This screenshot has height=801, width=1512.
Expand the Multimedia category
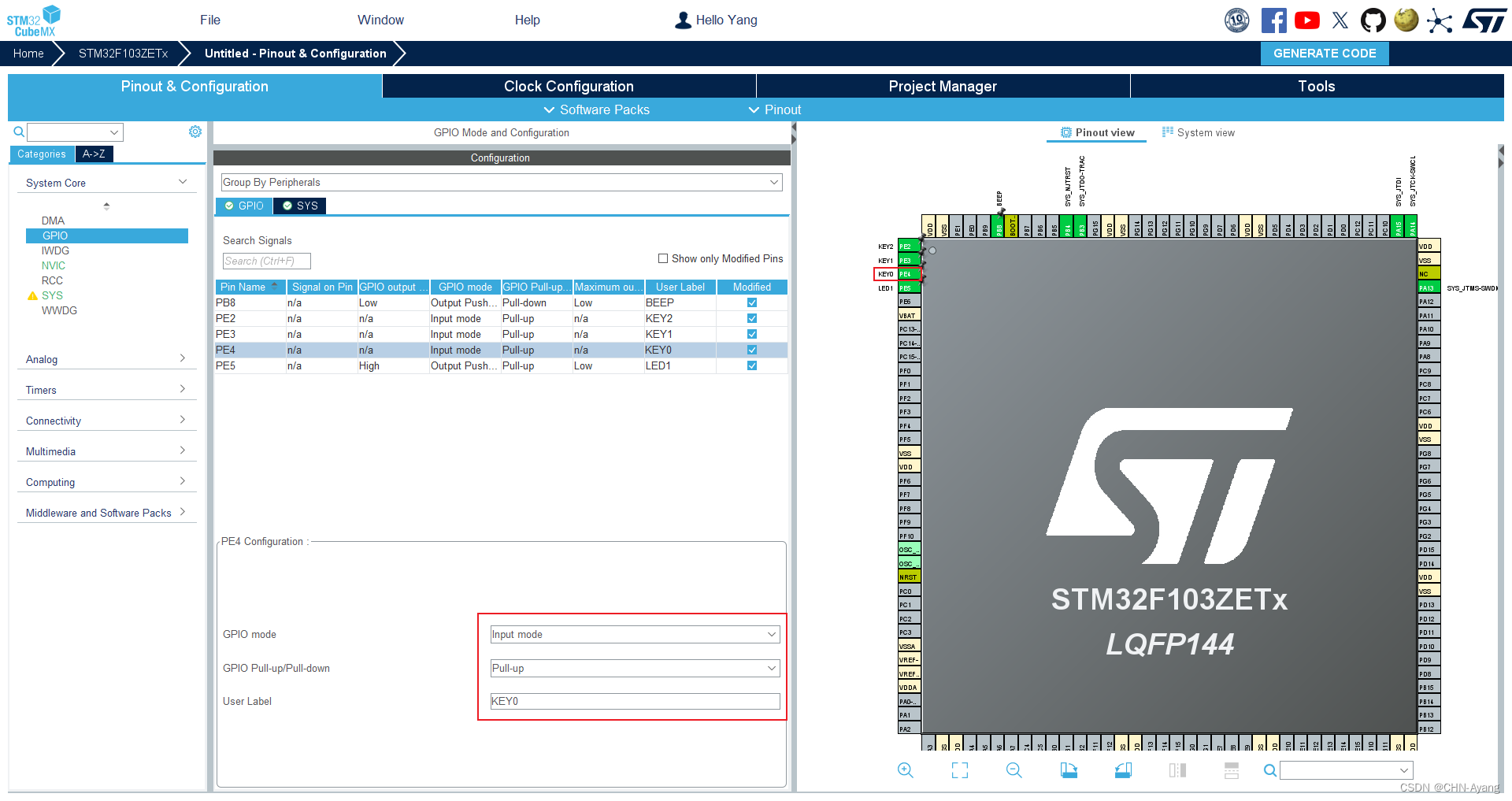pos(106,451)
